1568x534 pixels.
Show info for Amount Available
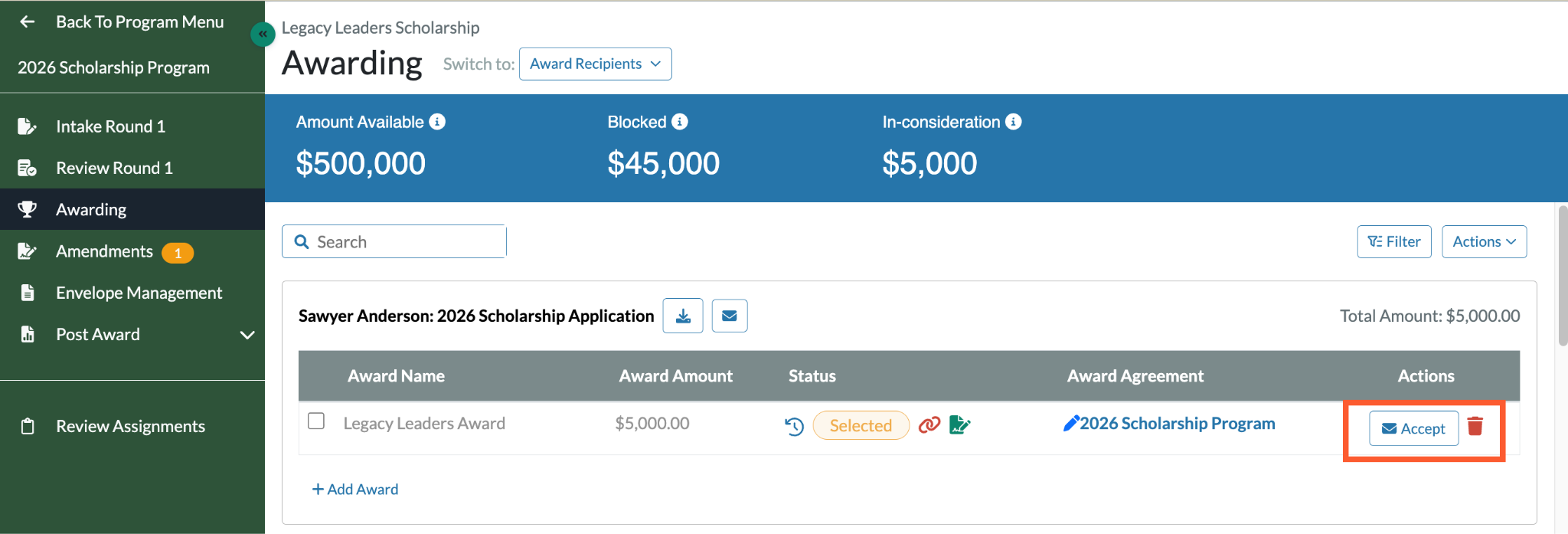(437, 122)
